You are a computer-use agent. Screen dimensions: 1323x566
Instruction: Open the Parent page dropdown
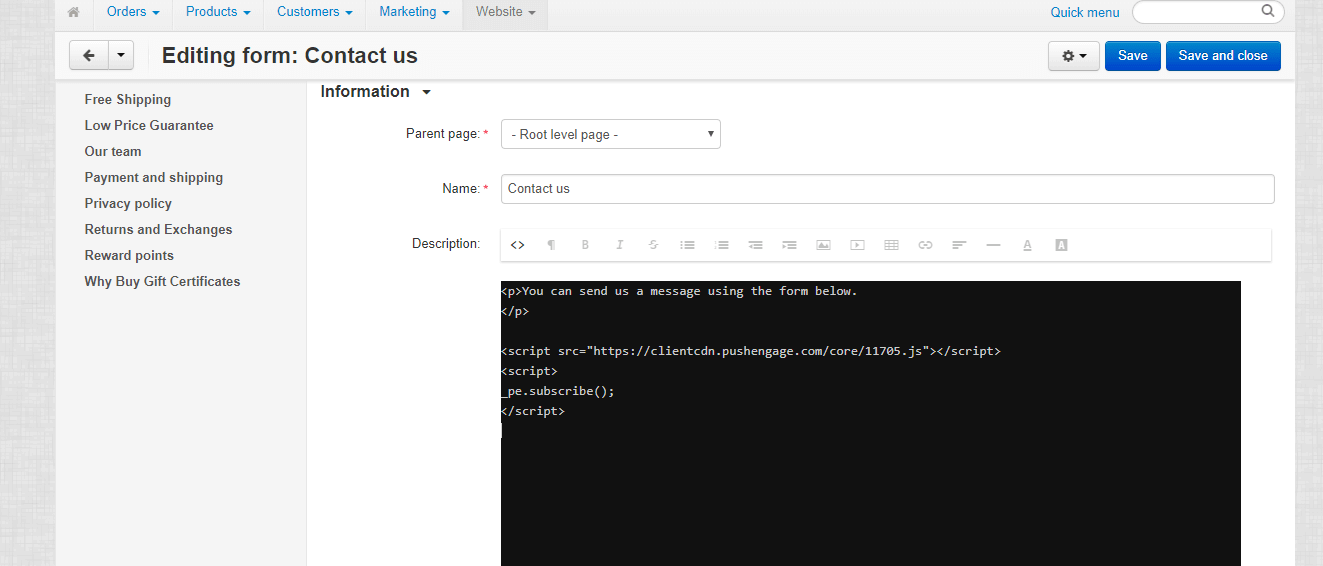click(x=610, y=134)
